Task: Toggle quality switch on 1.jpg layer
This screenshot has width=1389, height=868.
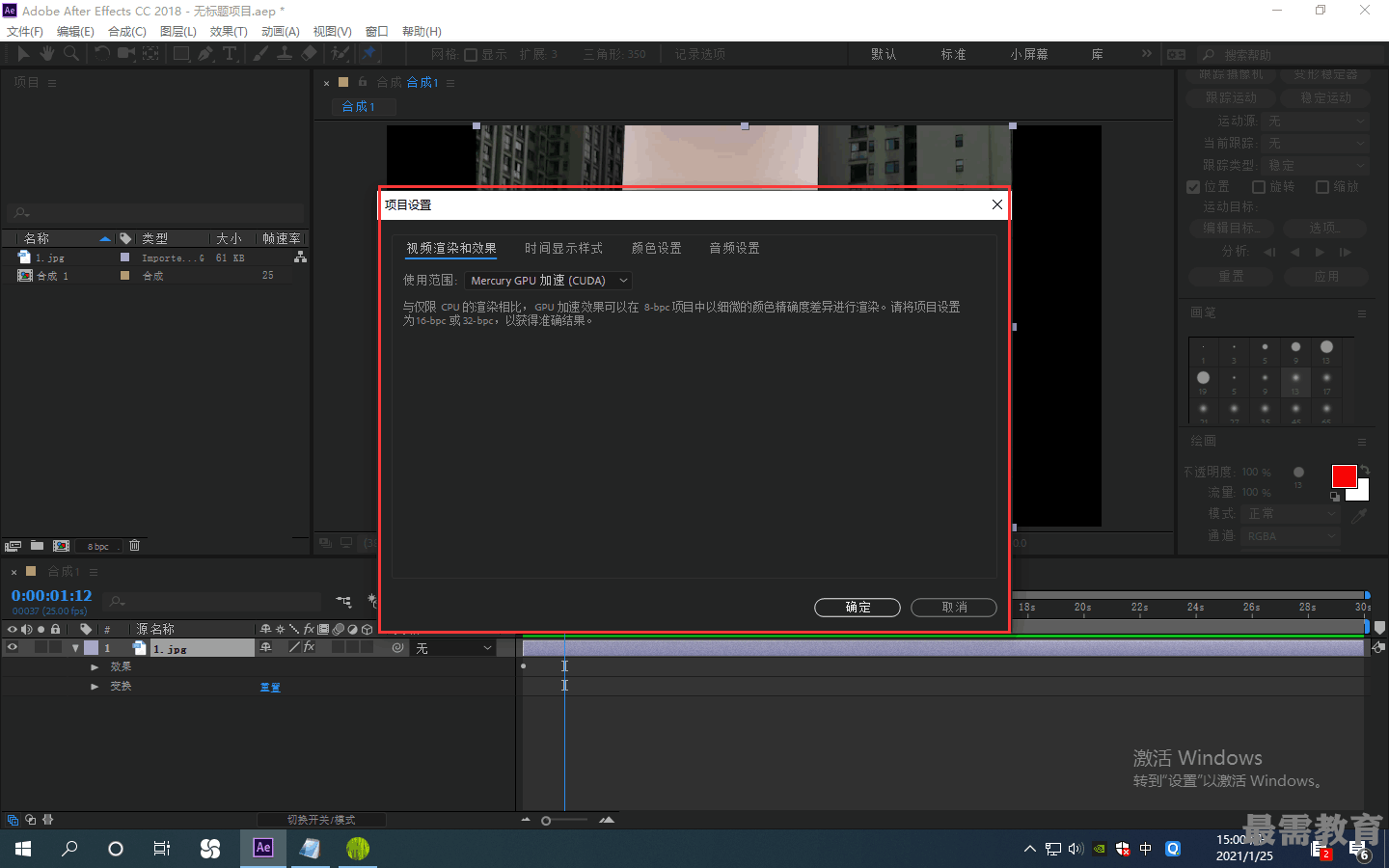Action: point(294,648)
